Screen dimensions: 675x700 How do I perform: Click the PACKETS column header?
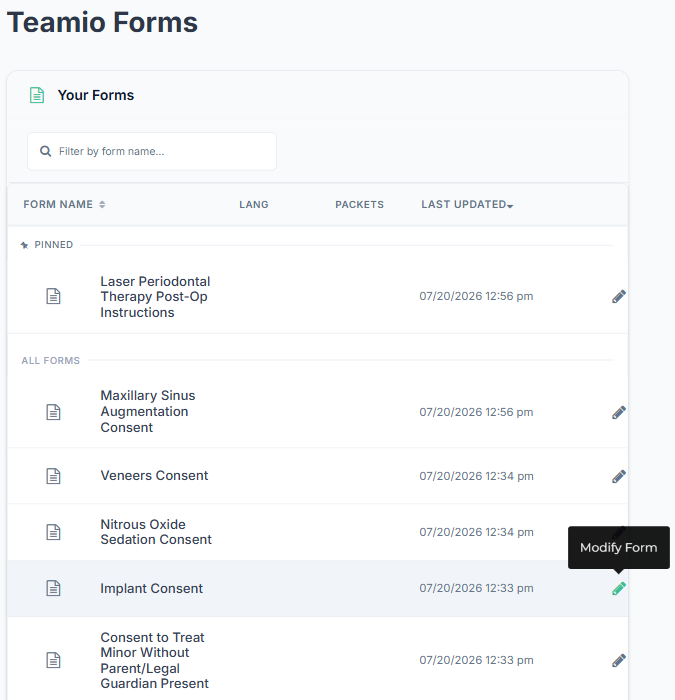click(x=359, y=204)
